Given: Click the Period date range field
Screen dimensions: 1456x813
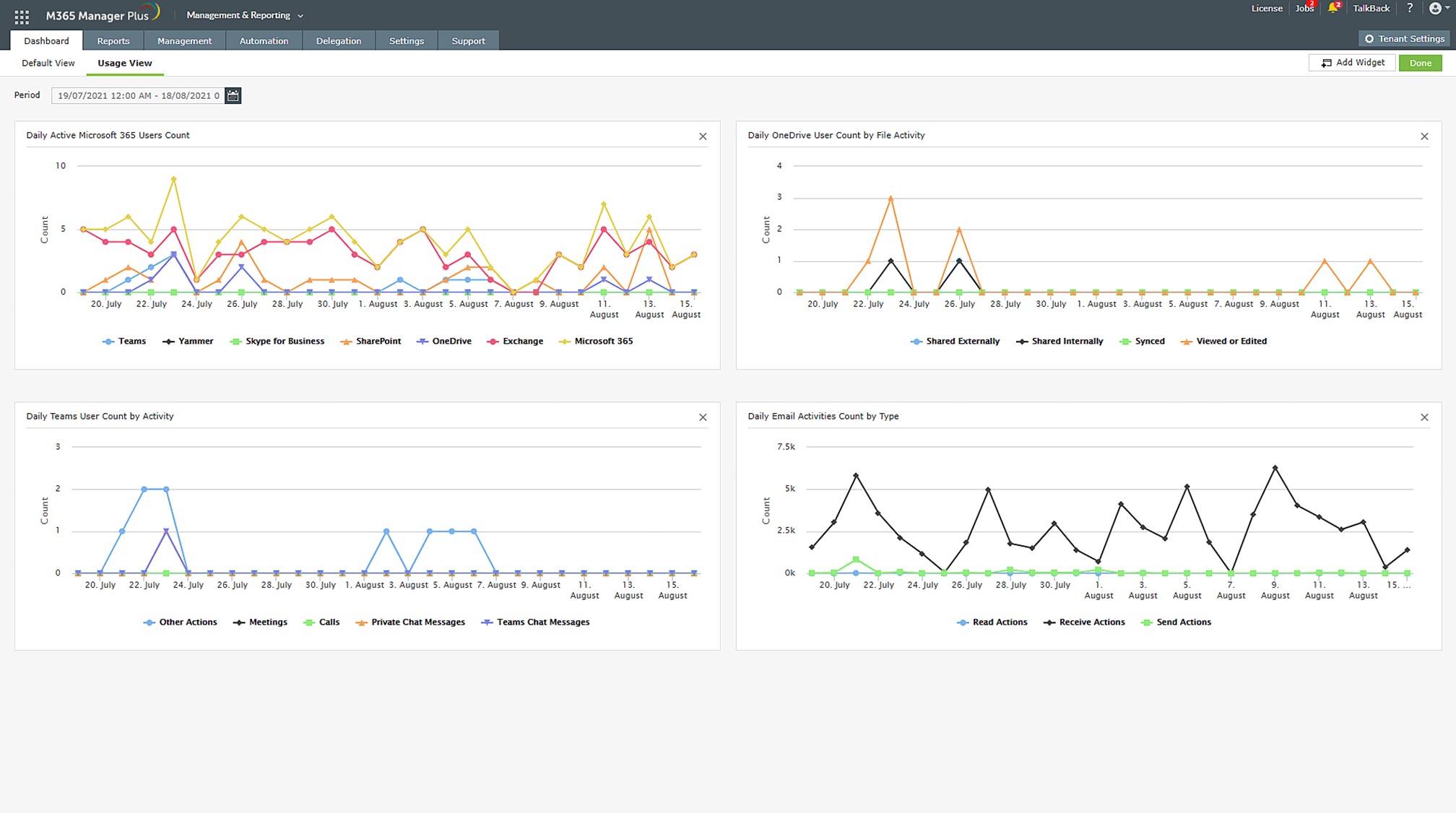Looking at the screenshot, I should click(138, 95).
